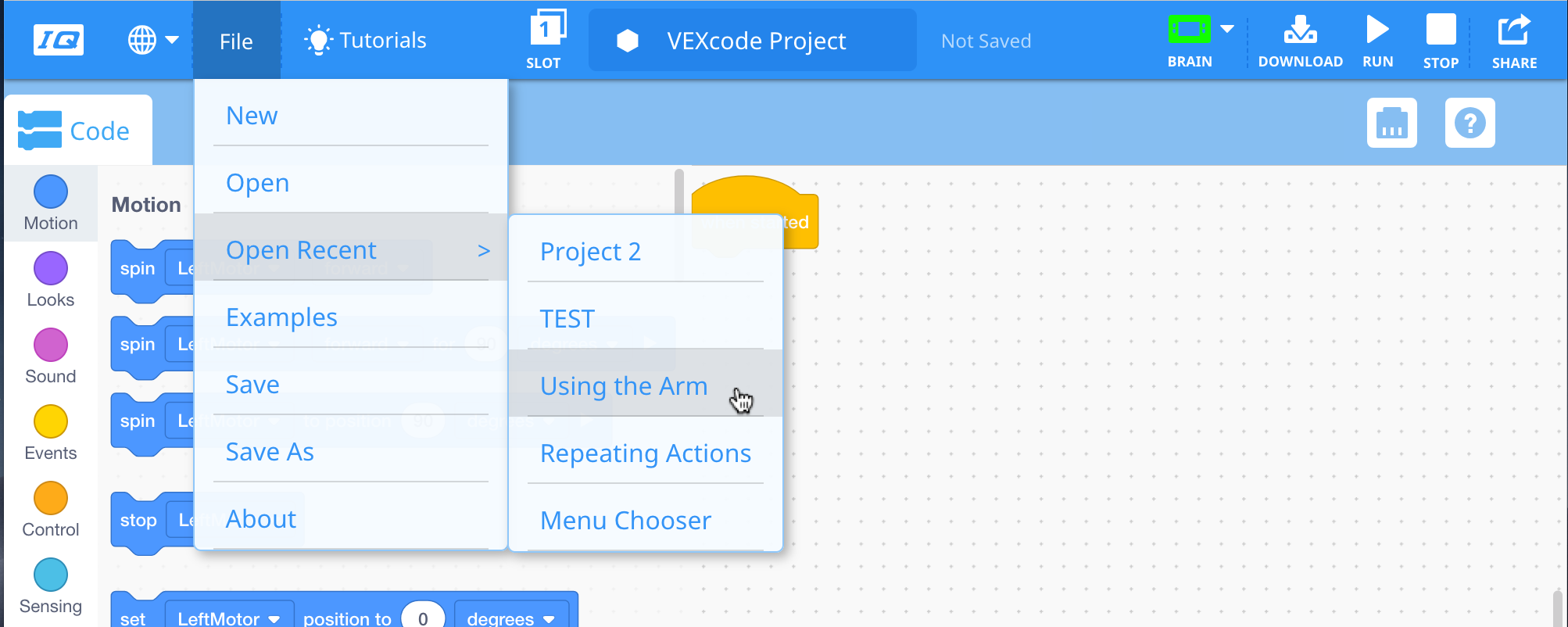Open the Tutorials menu
Viewport: 1568px width, 627px height.
(363, 39)
